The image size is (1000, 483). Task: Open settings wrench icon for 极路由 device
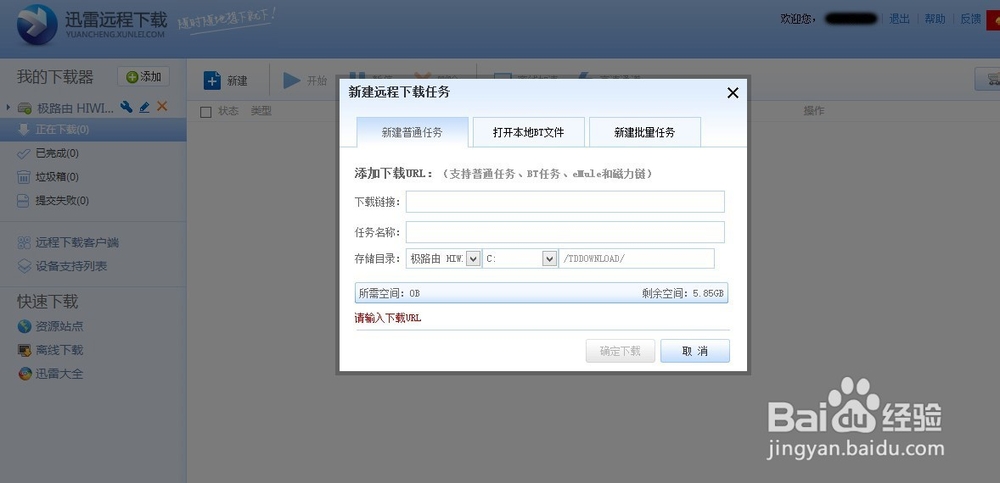pyautogui.click(x=126, y=107)
